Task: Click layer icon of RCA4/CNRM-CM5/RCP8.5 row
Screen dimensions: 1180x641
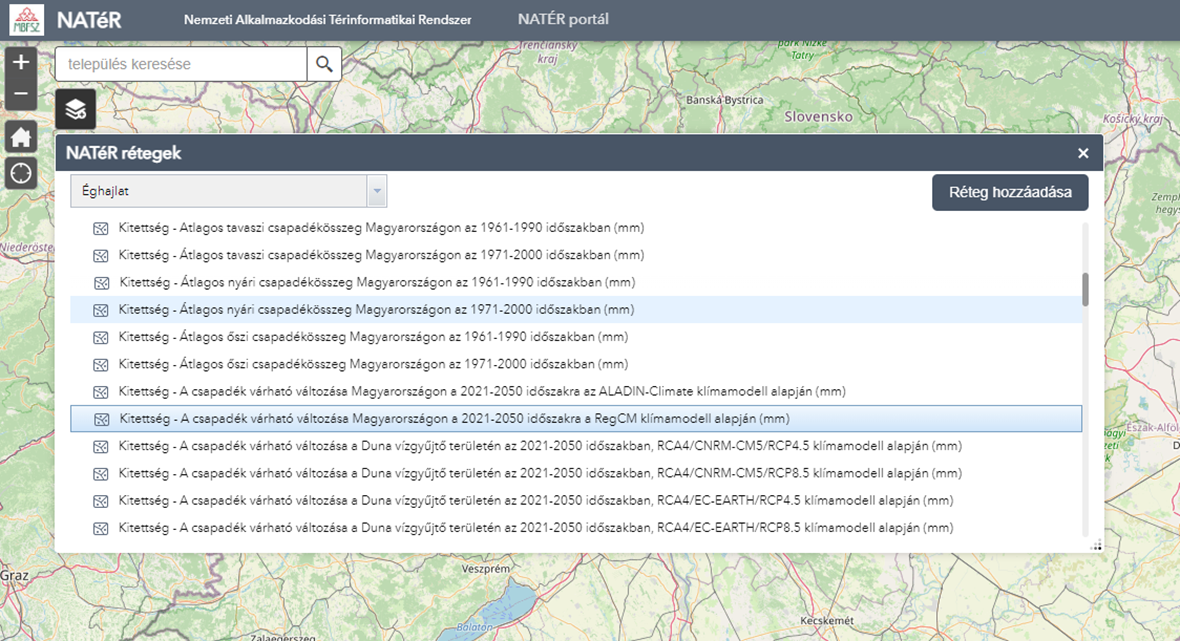Action: point(100,474)
